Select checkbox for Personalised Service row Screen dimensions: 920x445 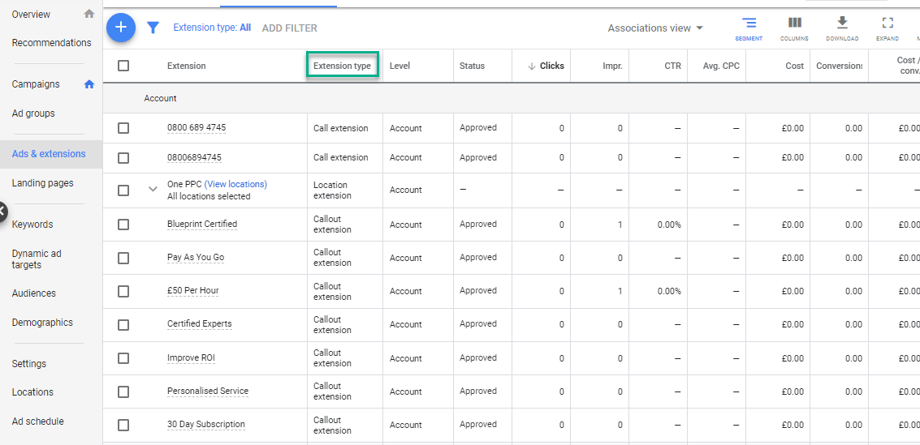pos(123,392)
